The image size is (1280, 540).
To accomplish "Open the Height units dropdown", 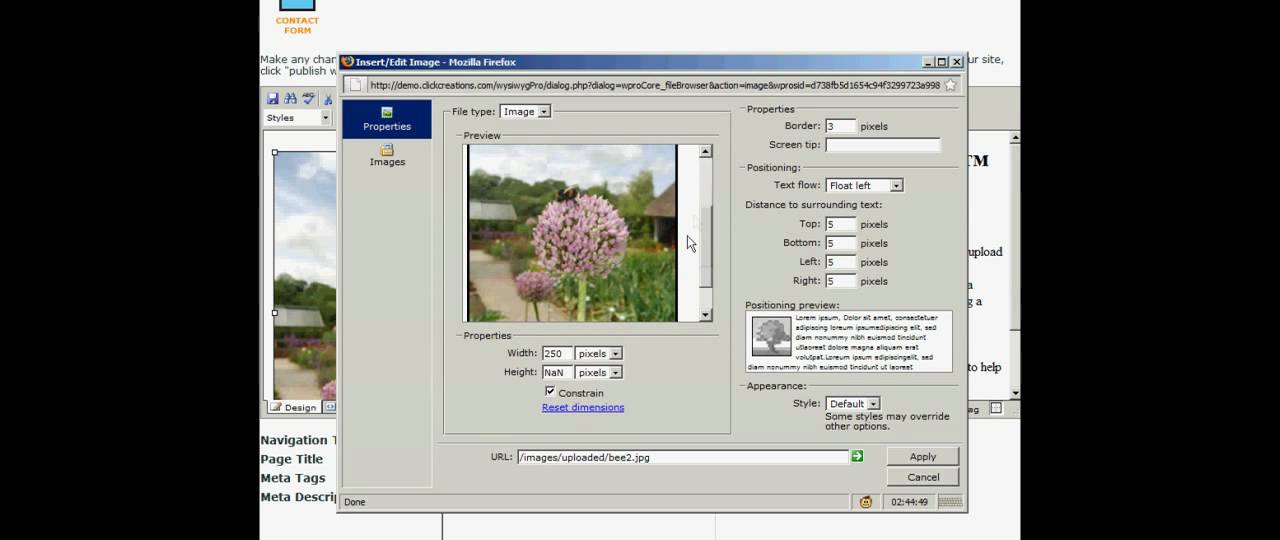I will pyautogui.click(x=599, y=372).
